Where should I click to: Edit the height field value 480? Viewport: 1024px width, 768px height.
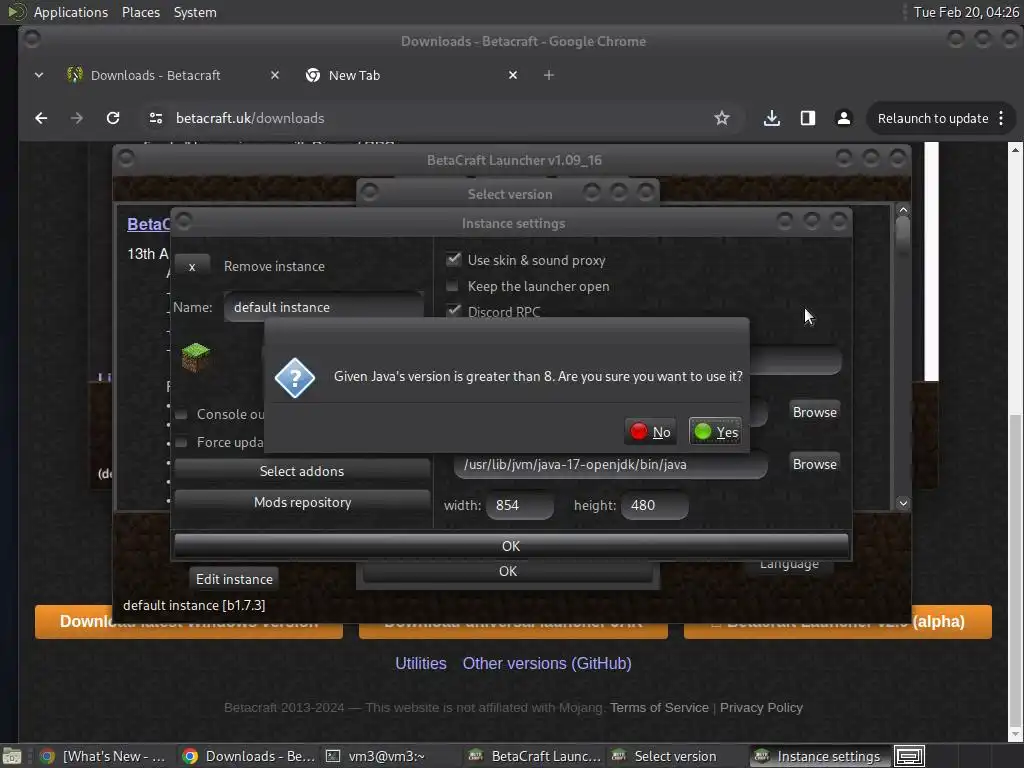tap(654, 505)
